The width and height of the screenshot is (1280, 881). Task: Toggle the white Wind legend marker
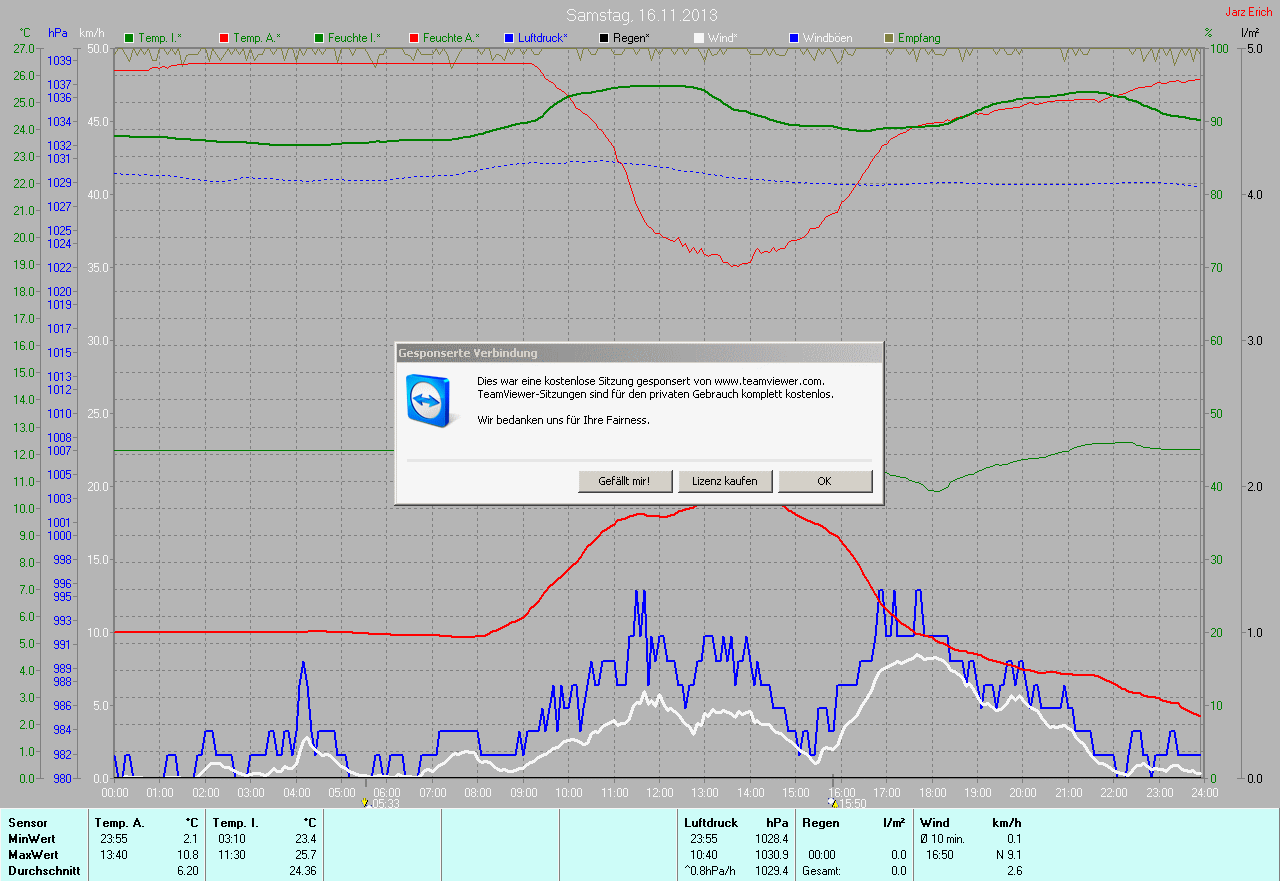pos(698,38)
